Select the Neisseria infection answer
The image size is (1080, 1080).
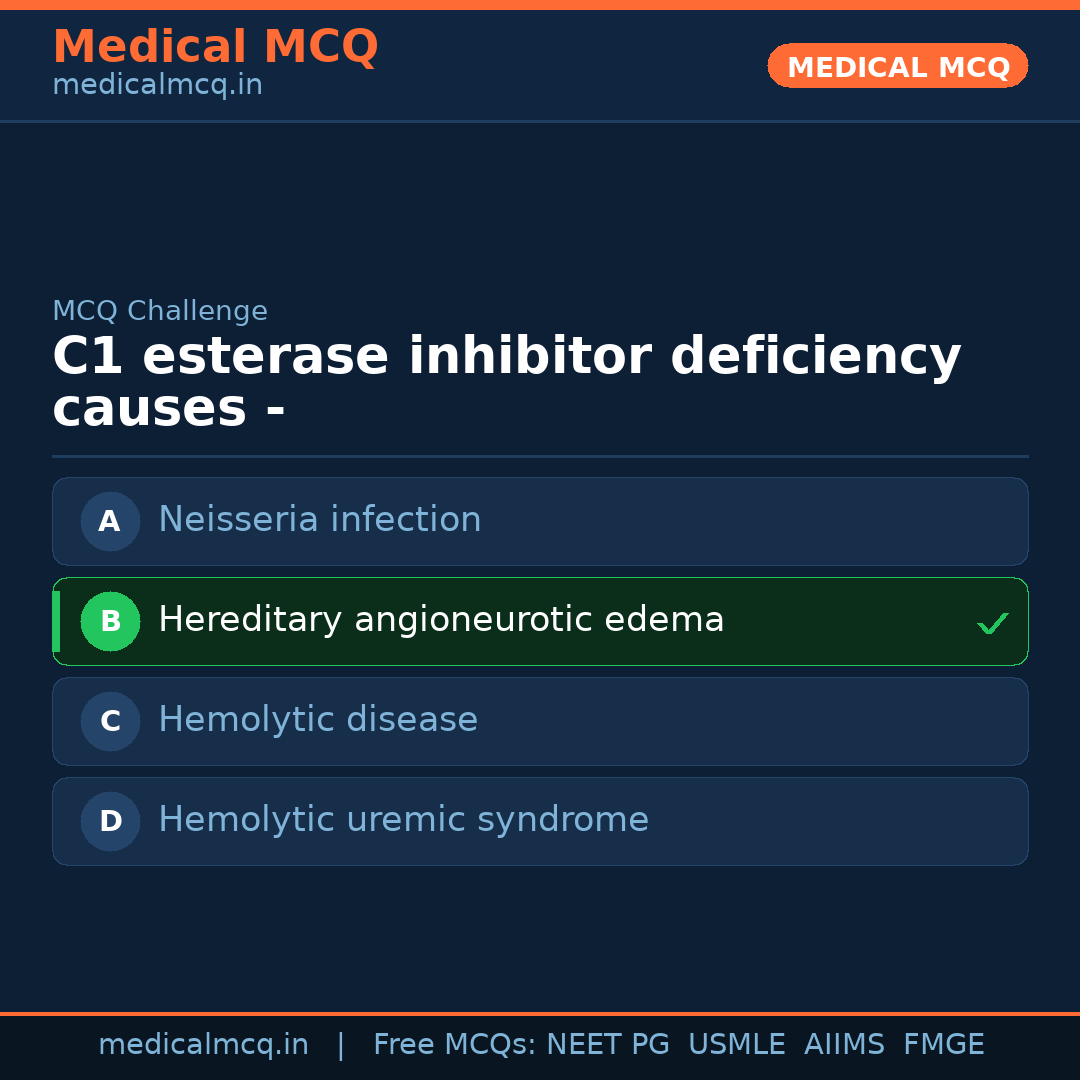click(x=320, y=520)
